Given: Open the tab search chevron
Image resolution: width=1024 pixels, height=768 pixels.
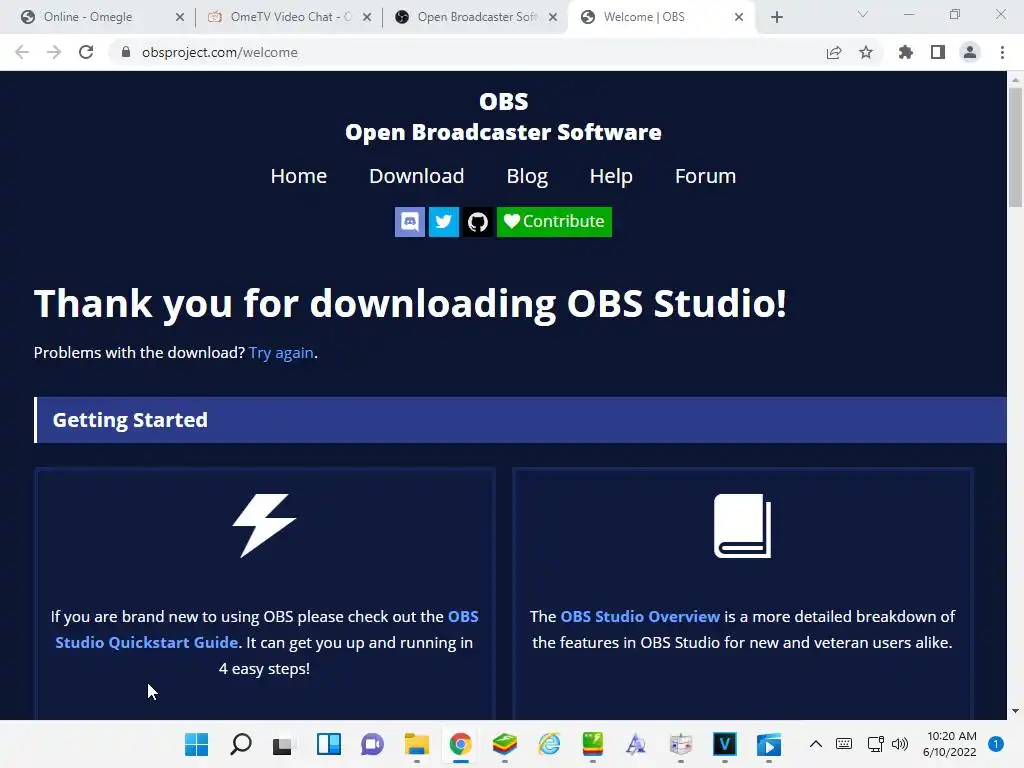Looking at the screenshot, I should (x=863, y=14).
